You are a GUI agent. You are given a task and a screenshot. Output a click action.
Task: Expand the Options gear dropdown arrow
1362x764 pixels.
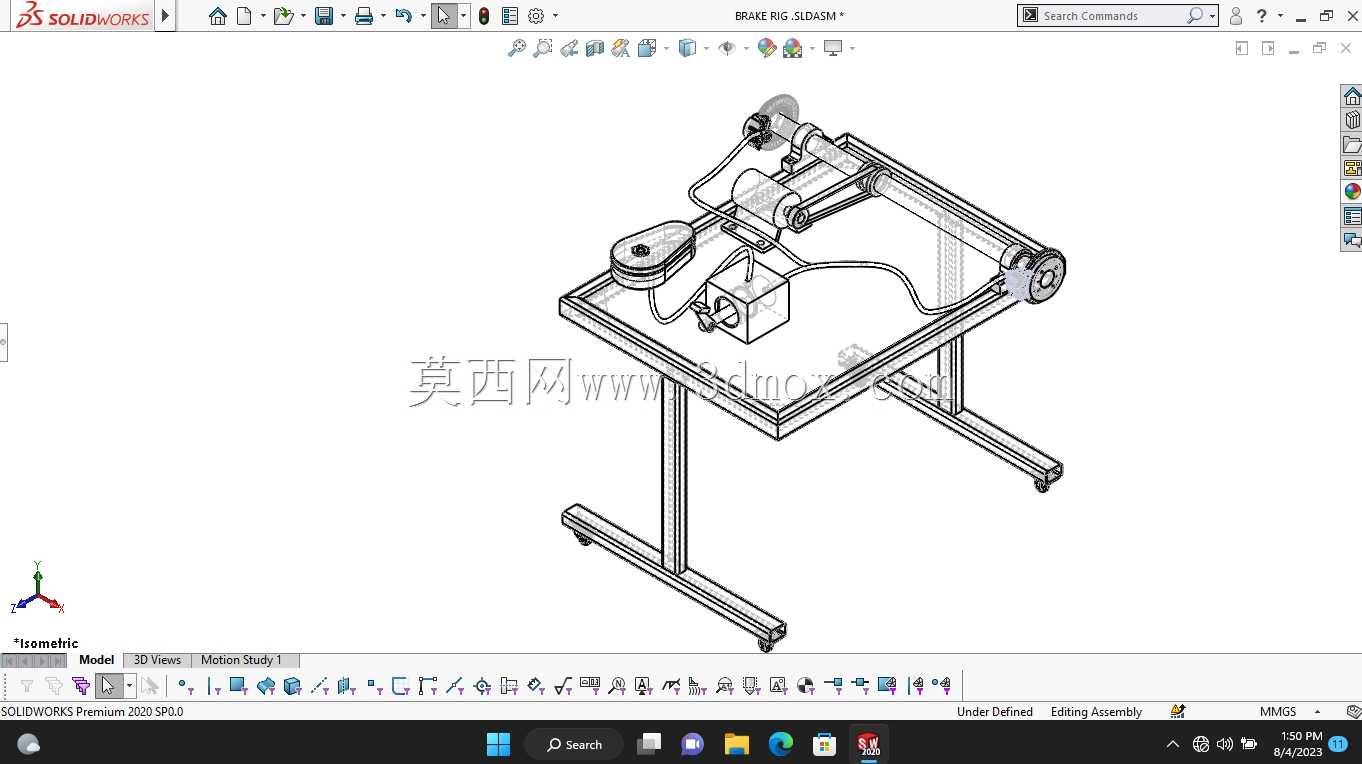(x=555, y=16)
